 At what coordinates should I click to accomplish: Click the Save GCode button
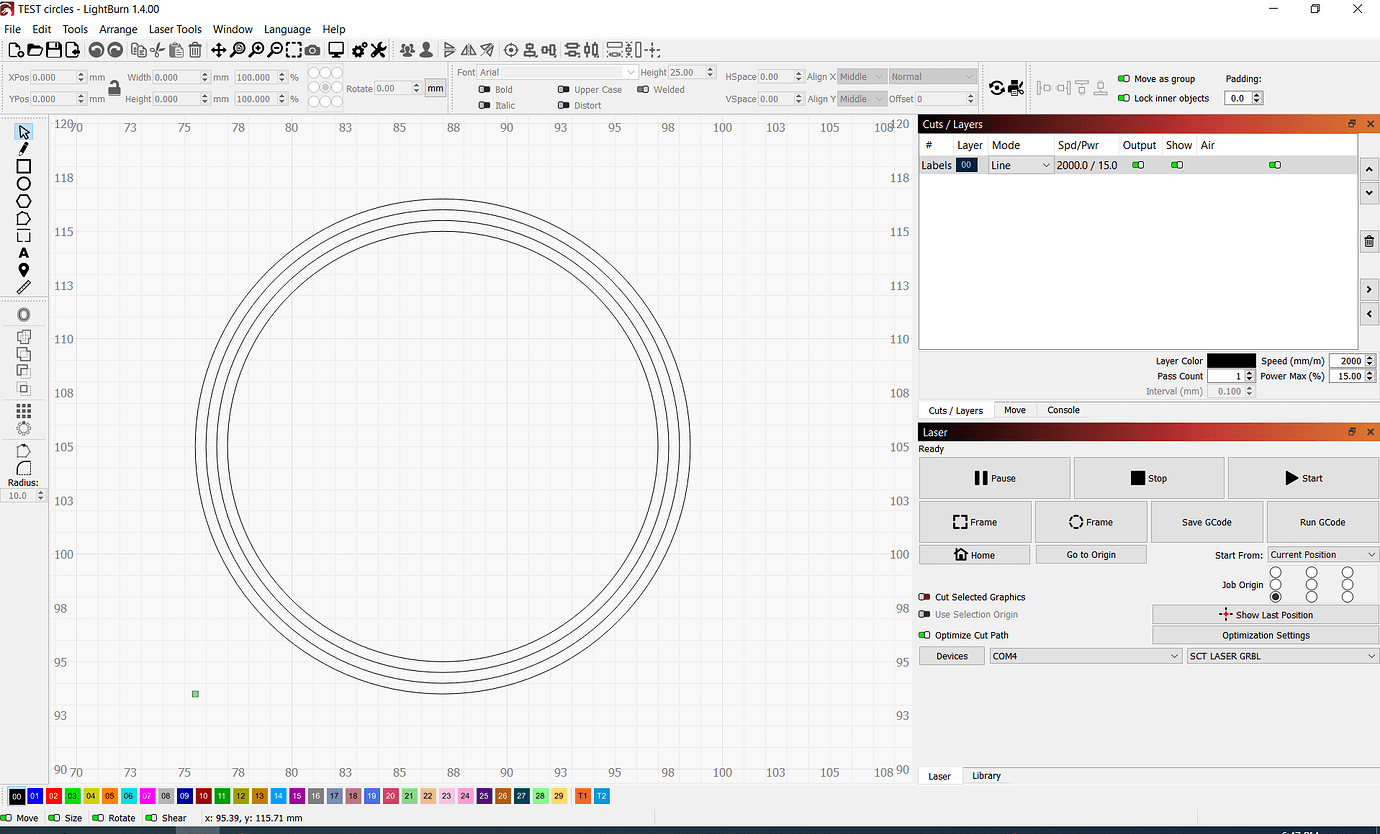click(x=1207, y=521)
